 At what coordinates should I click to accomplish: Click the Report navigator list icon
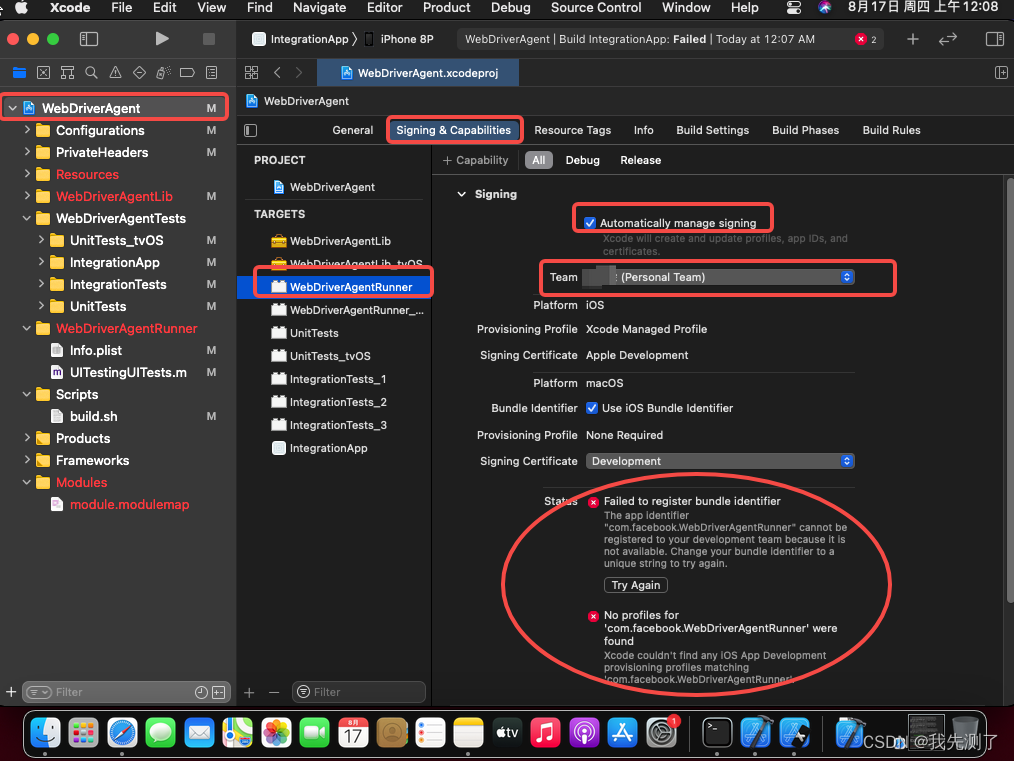211,72
